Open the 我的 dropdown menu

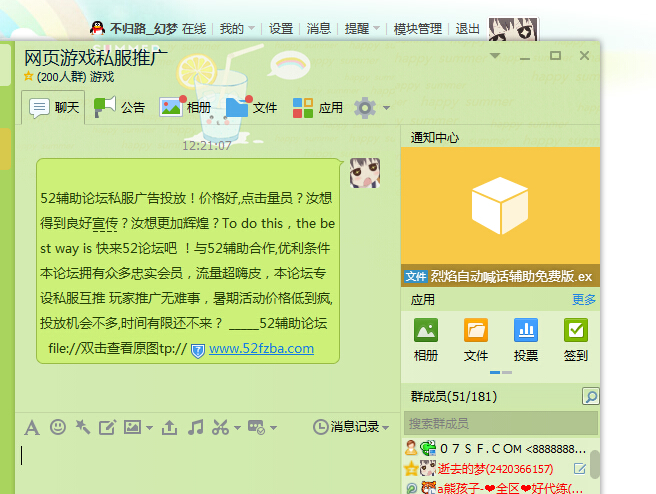(237, 28)
